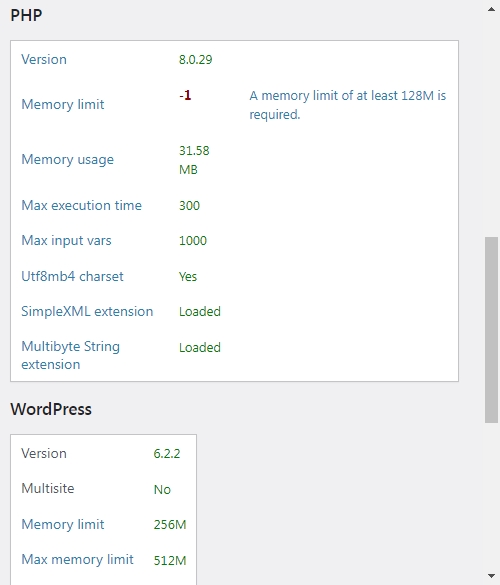Image resolution: width=500 pixels, height=585 pixels.
Task: Click the SimpleXML extension label
Action: tap(87, 312)
